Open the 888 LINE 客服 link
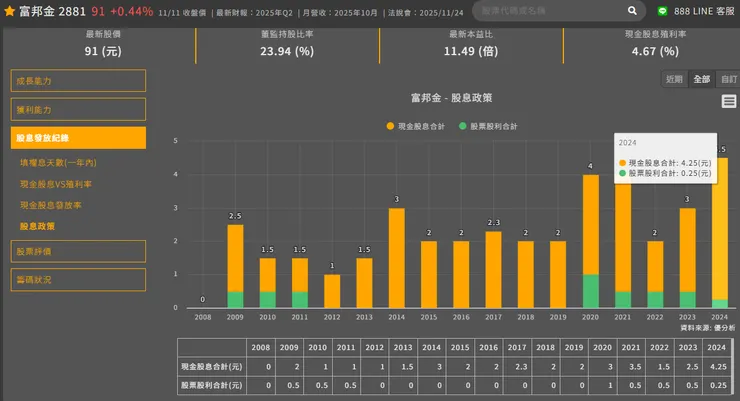This screenshot has height=401, width=740. click(x=704, y=11)
